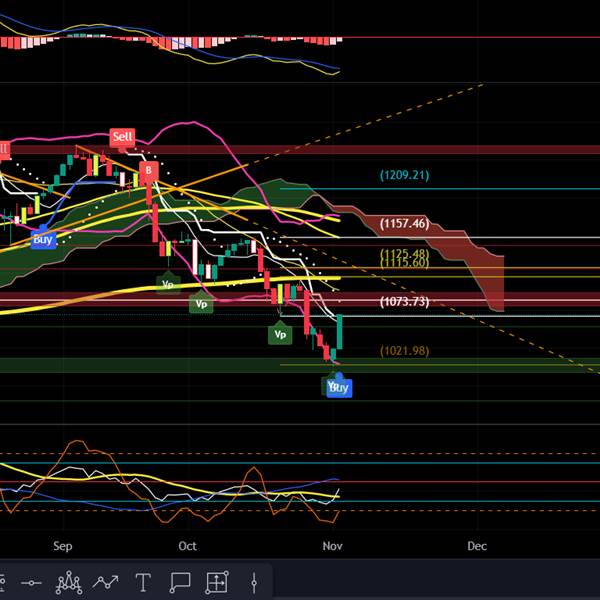
Task: Click the red B signal marker
Action: [148, 171]
